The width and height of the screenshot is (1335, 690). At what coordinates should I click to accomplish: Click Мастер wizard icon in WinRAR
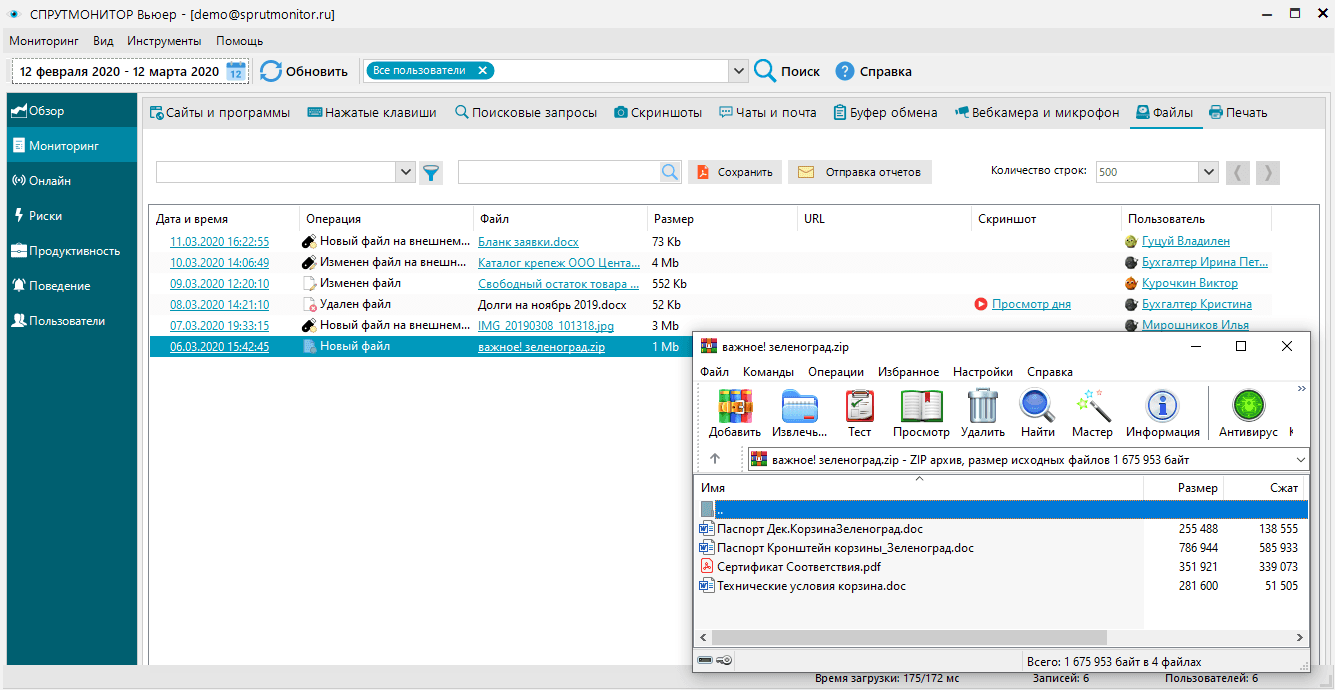pos(1092,414)
